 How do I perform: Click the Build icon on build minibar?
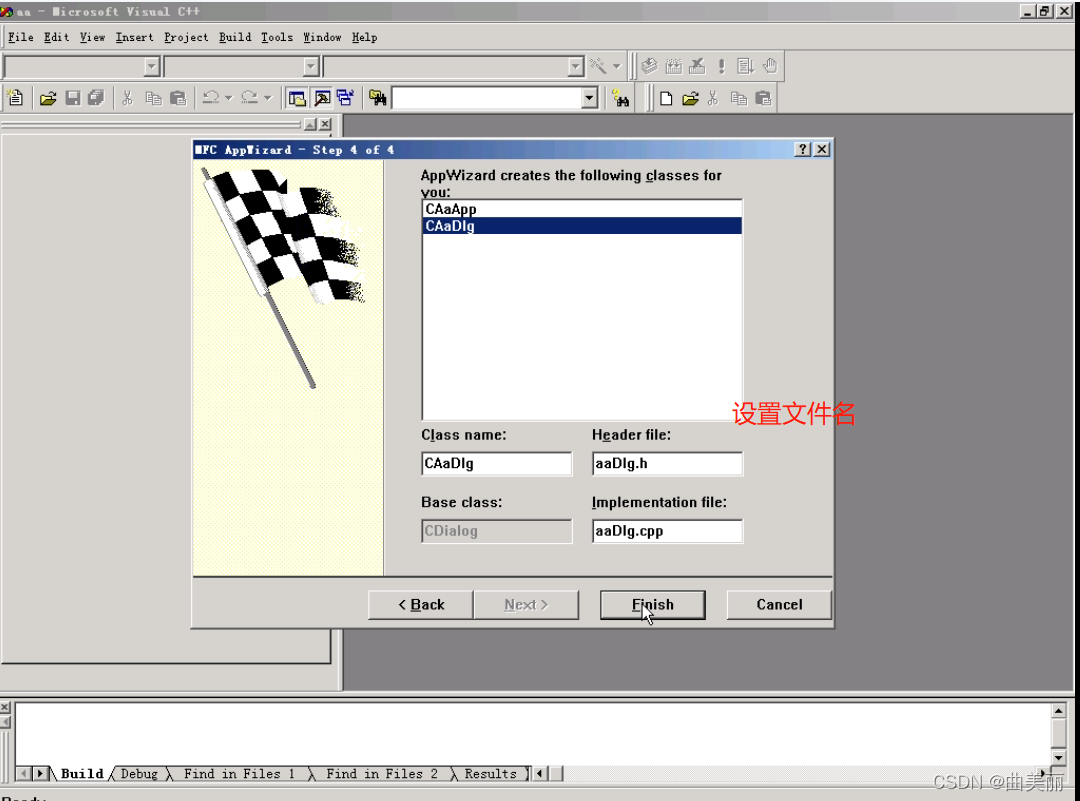click(674, 66)
